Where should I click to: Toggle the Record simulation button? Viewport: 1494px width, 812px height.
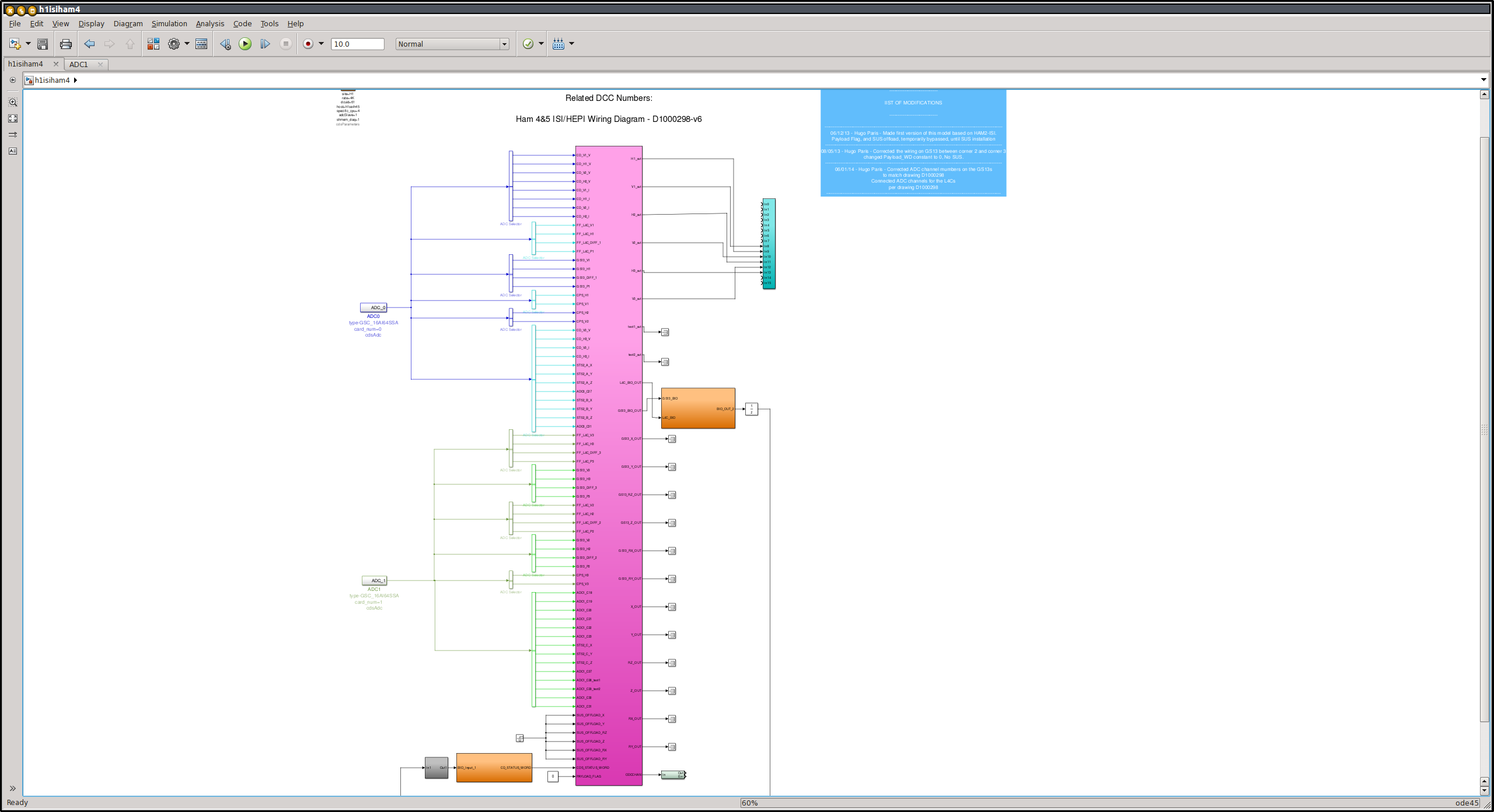tap(308, 44)
